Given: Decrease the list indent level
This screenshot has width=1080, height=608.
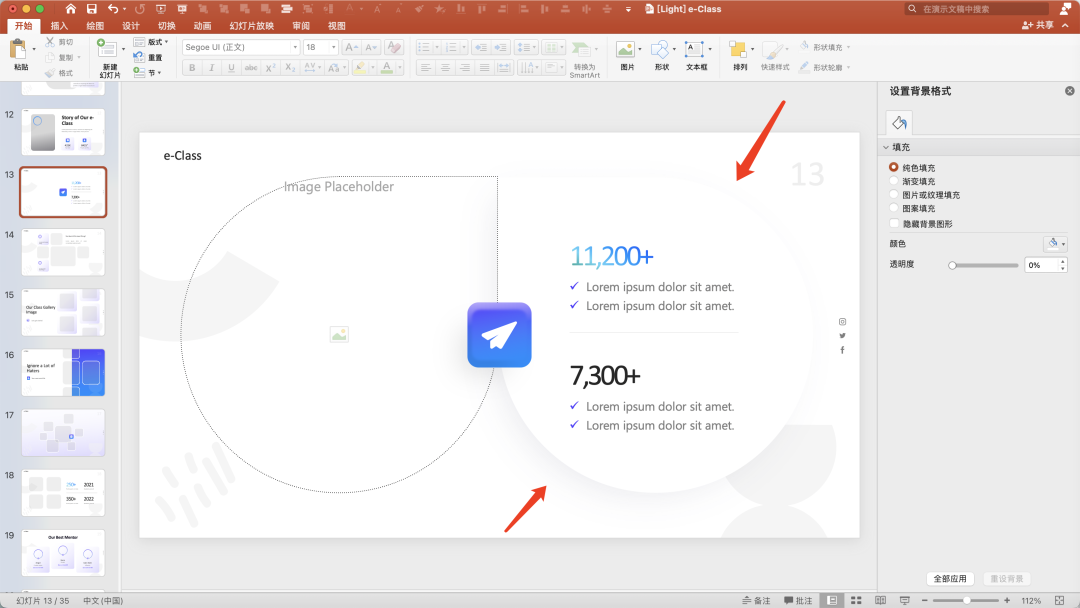Looking at the screenshot, I should point(481,47).
